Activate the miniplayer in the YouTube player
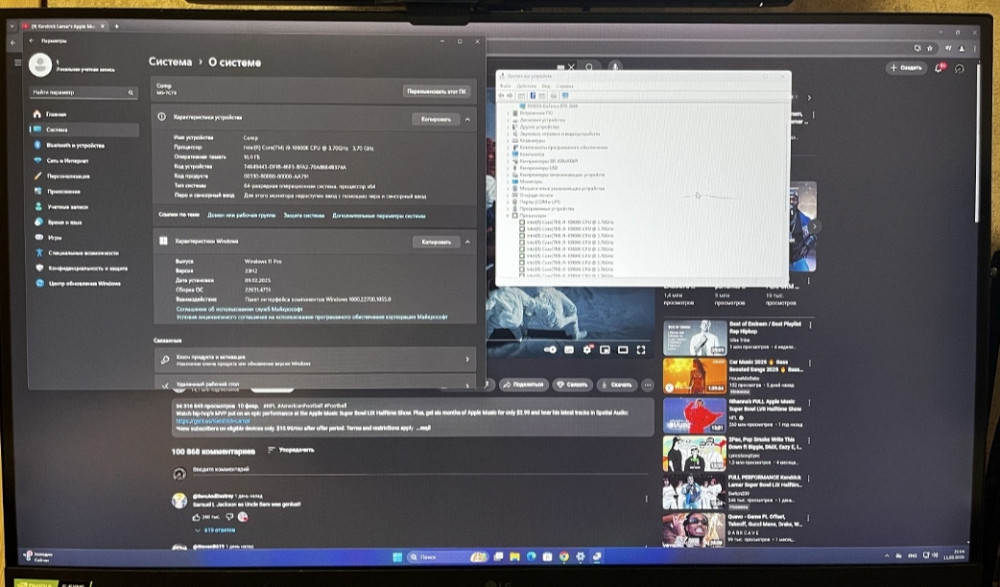The image size is (1000, 587). (x=605, y=350)
